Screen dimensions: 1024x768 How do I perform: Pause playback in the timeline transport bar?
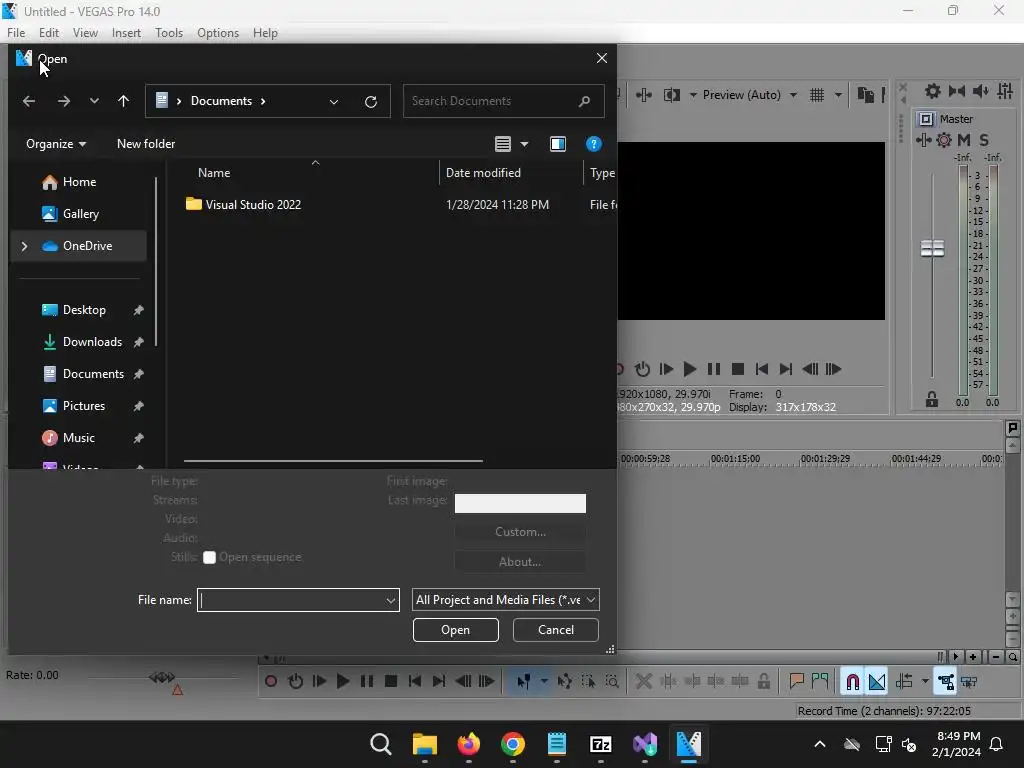367,681
